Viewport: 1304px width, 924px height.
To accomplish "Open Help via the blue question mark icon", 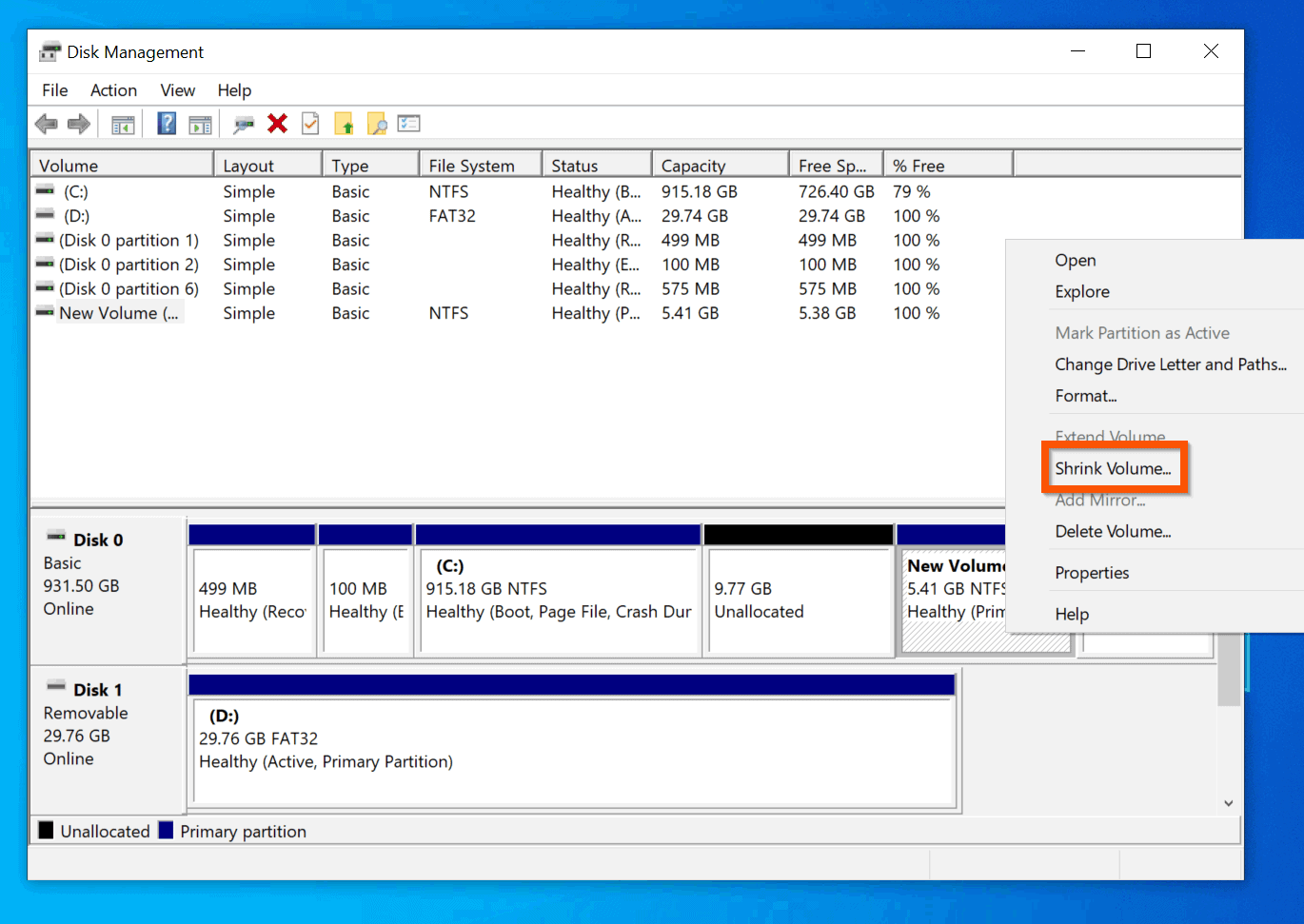I will [166, 124].
